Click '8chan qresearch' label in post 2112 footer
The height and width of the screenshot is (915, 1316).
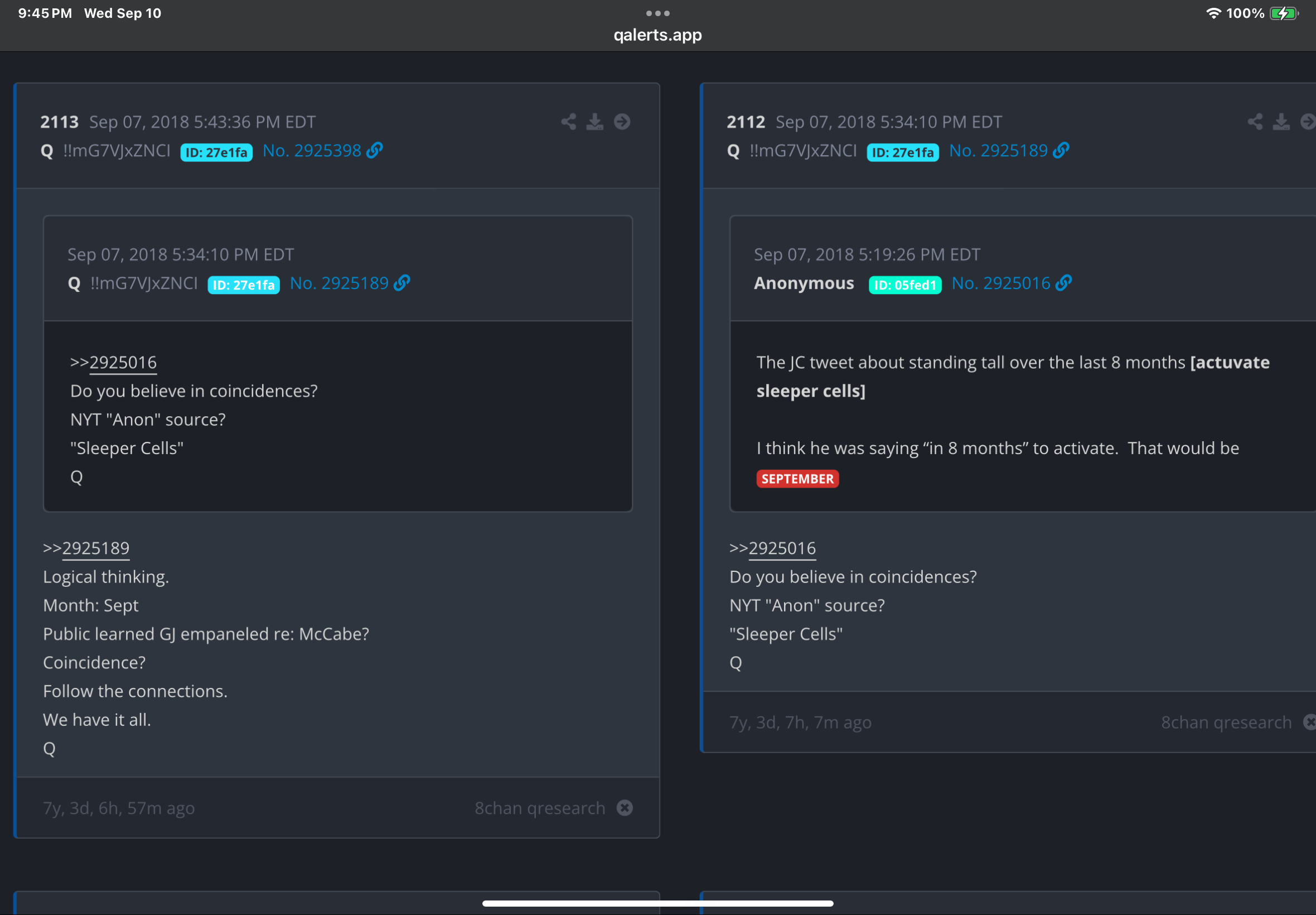click(x=1227, y=723)
